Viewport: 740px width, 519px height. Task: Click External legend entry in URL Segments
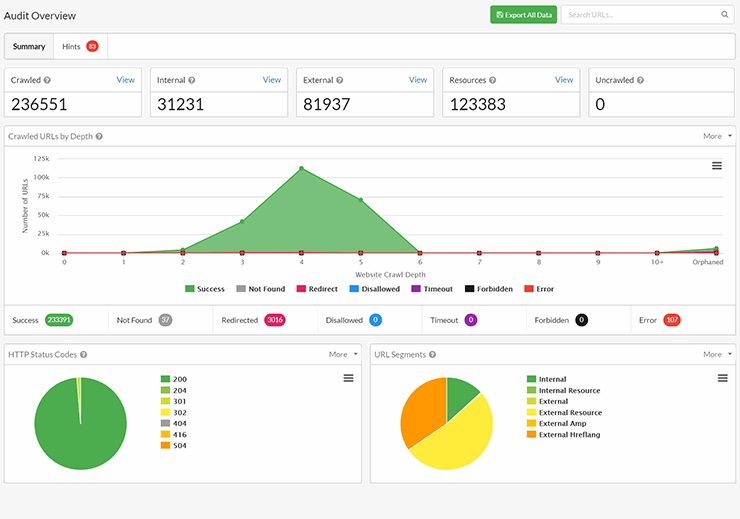tap(547, 401)
